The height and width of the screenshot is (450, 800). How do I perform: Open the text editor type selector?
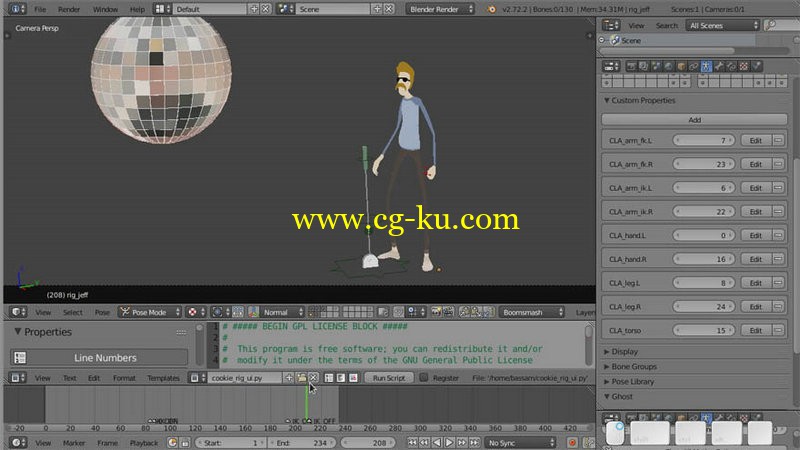18,378
